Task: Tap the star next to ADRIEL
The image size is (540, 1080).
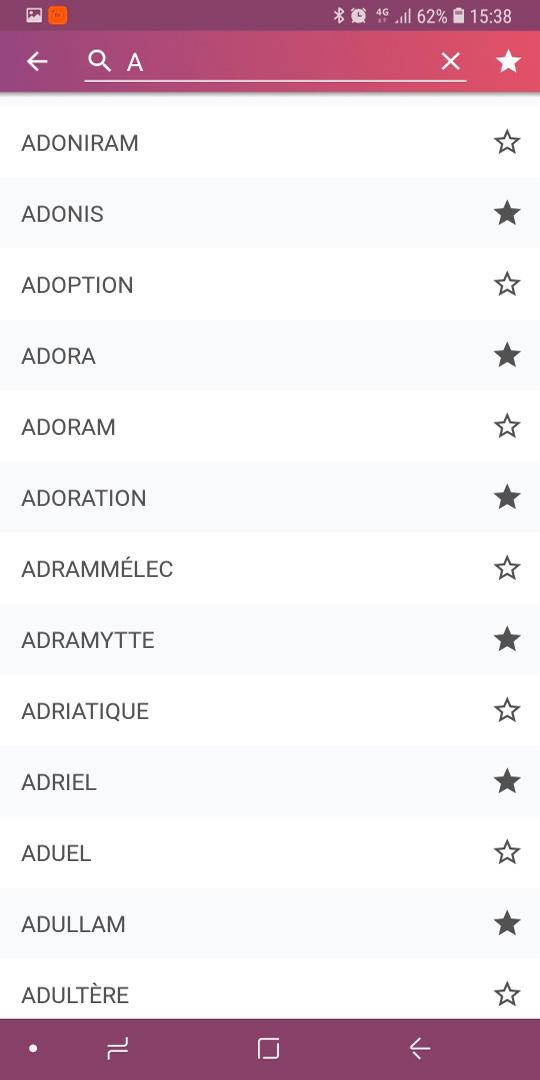Action: pos(507,782)
